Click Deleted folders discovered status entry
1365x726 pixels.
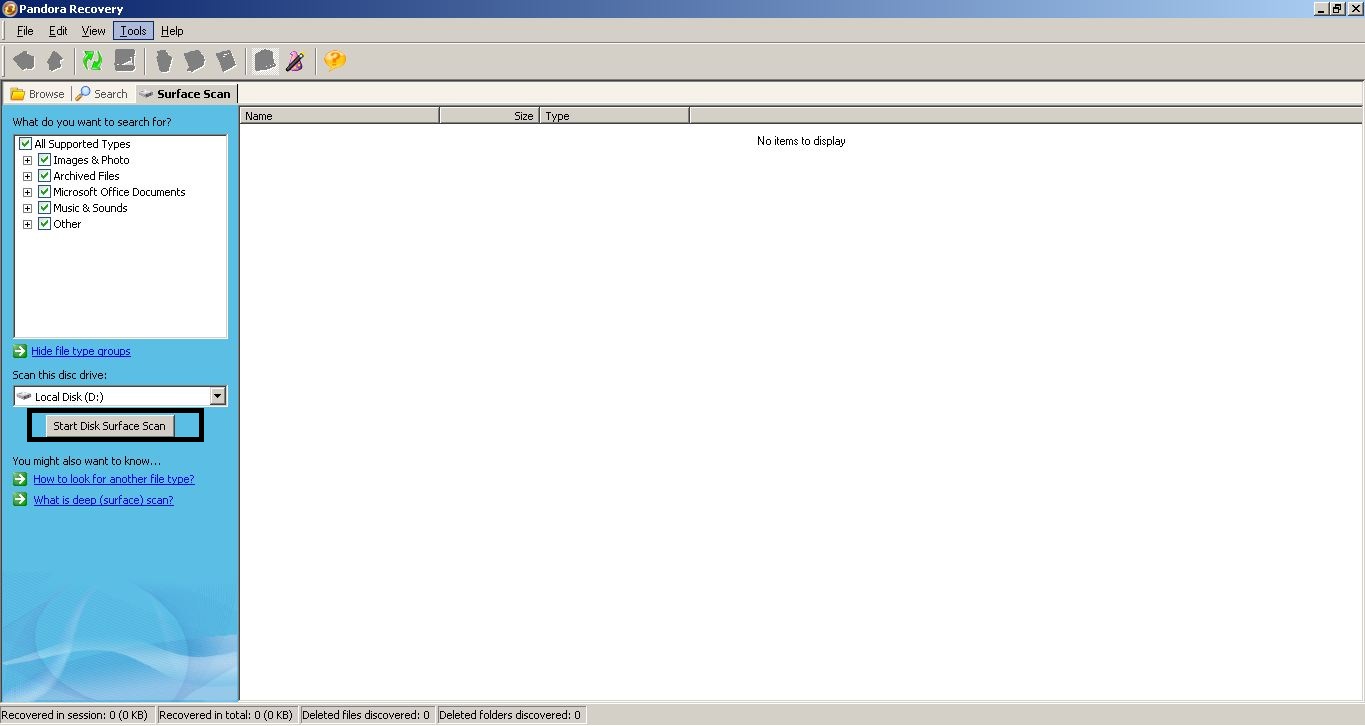click(510, 715)
